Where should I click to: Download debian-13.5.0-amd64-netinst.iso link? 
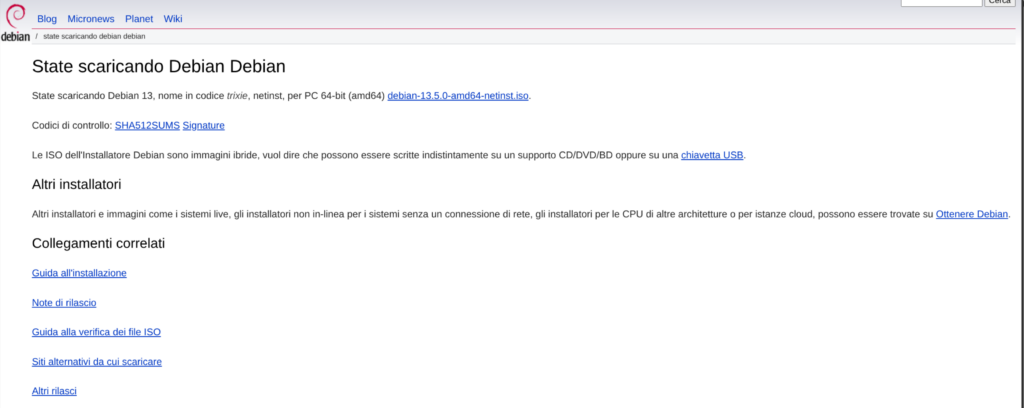click(x=458, y=95)
